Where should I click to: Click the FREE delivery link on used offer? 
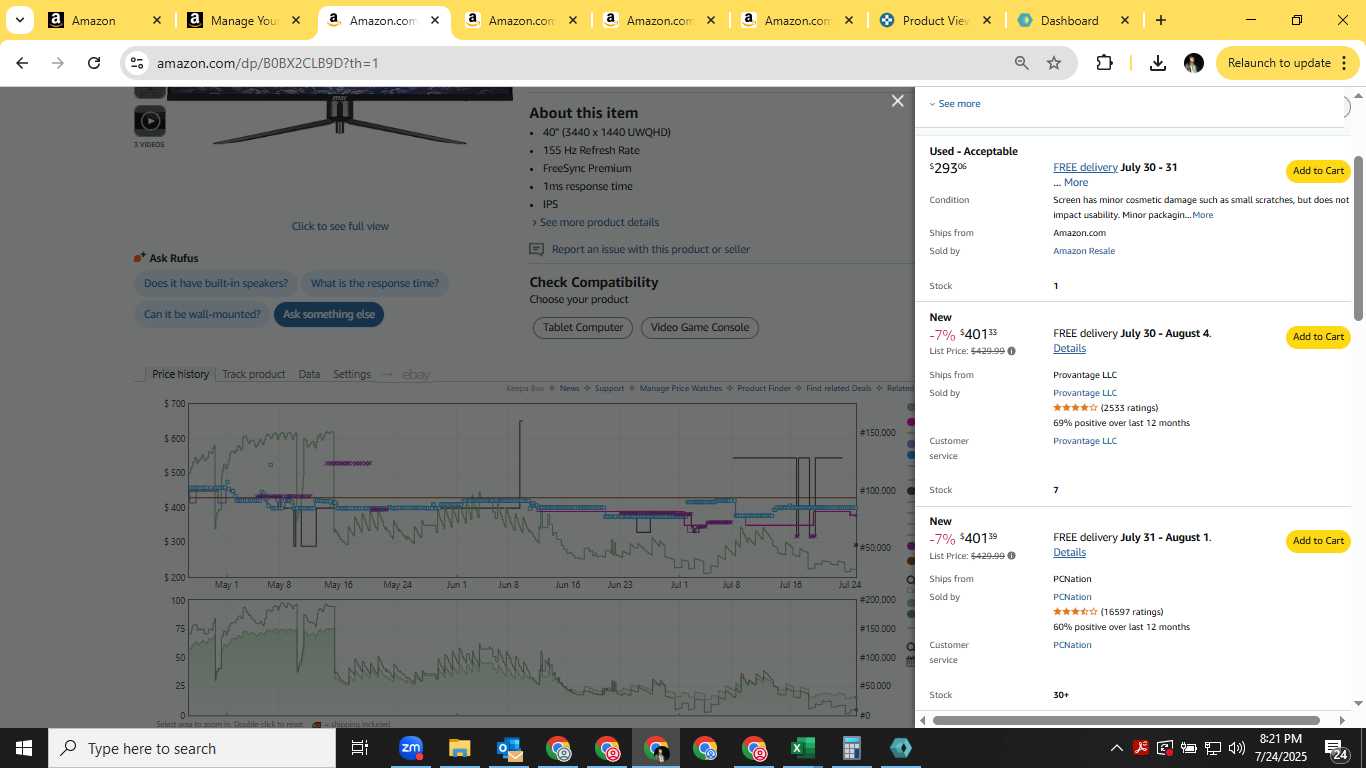coord(1085,167)
